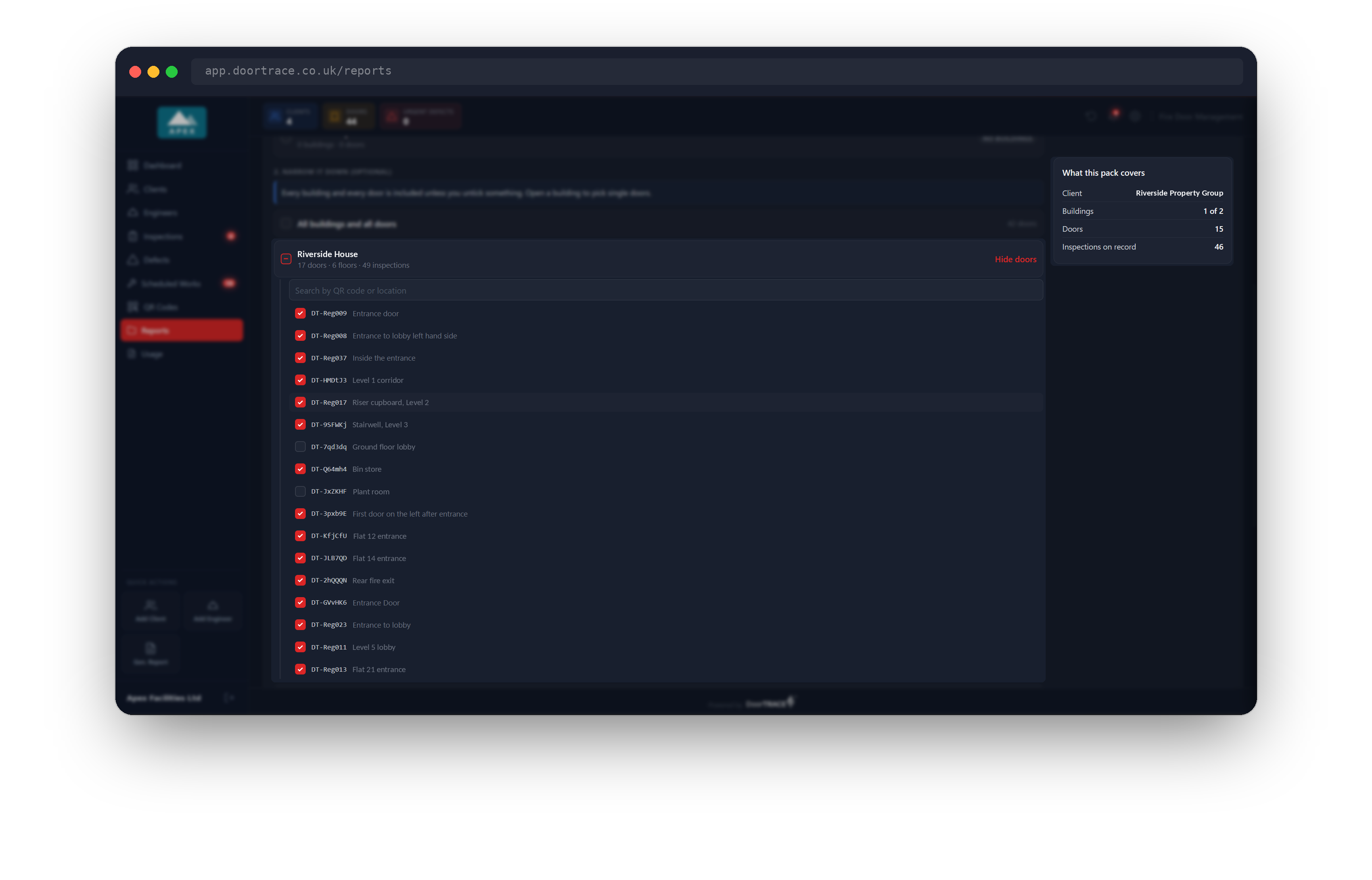Click the browser address bar showing app.doortrace.co.uk/reports
The height and width of the screenshot is (880, 1372).
pyautogui.click(x=717, y=71)
